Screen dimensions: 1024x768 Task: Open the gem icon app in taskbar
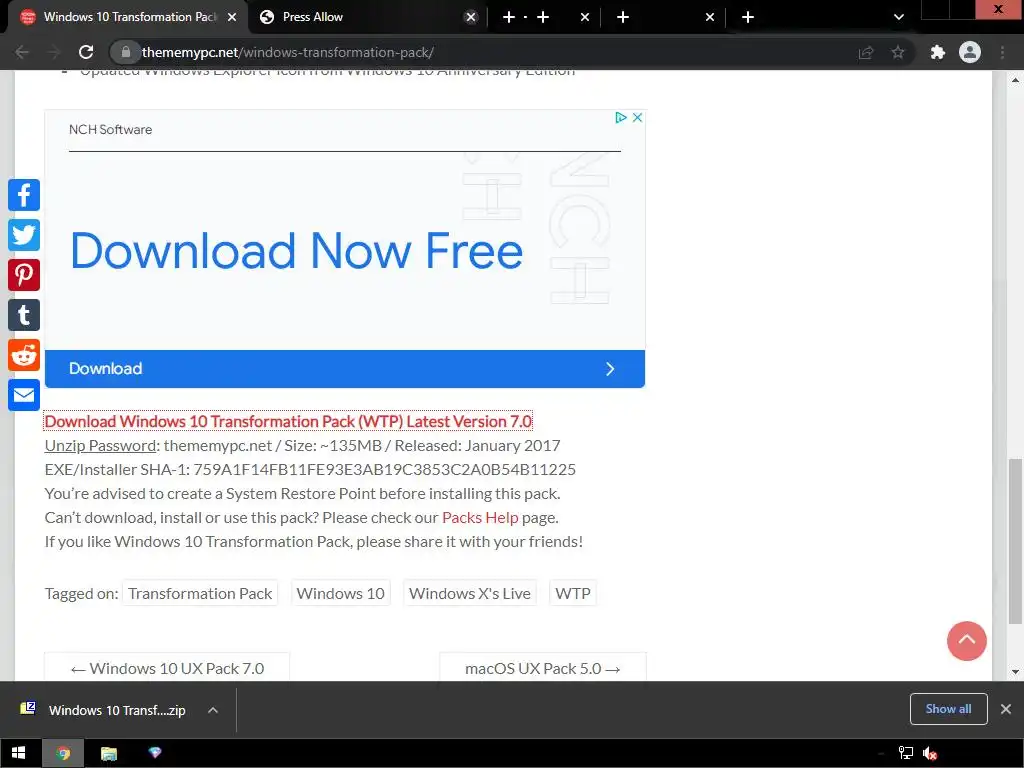pyautogui.click(x=155, y=753)
